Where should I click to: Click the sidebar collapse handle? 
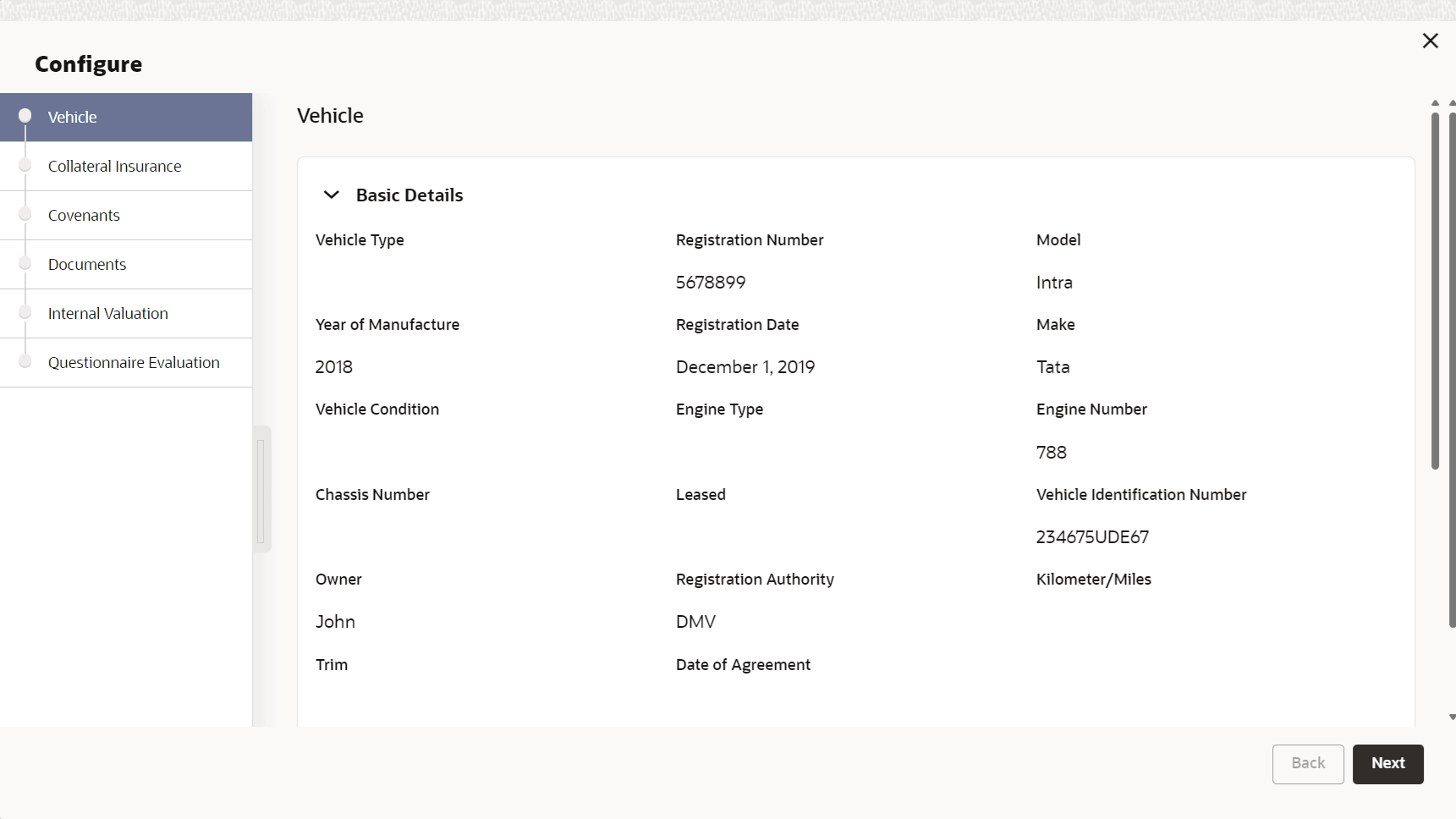click(x=261, y=489)
